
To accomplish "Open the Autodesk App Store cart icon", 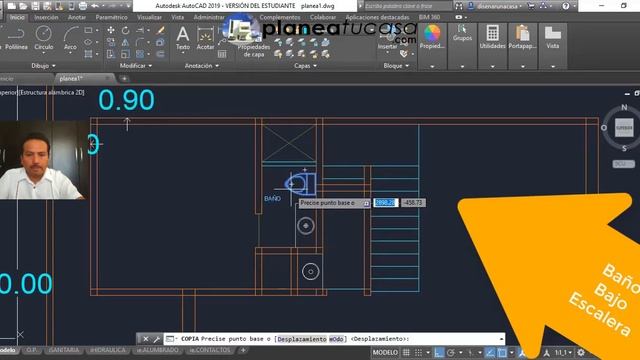I will tap(531, 6).
